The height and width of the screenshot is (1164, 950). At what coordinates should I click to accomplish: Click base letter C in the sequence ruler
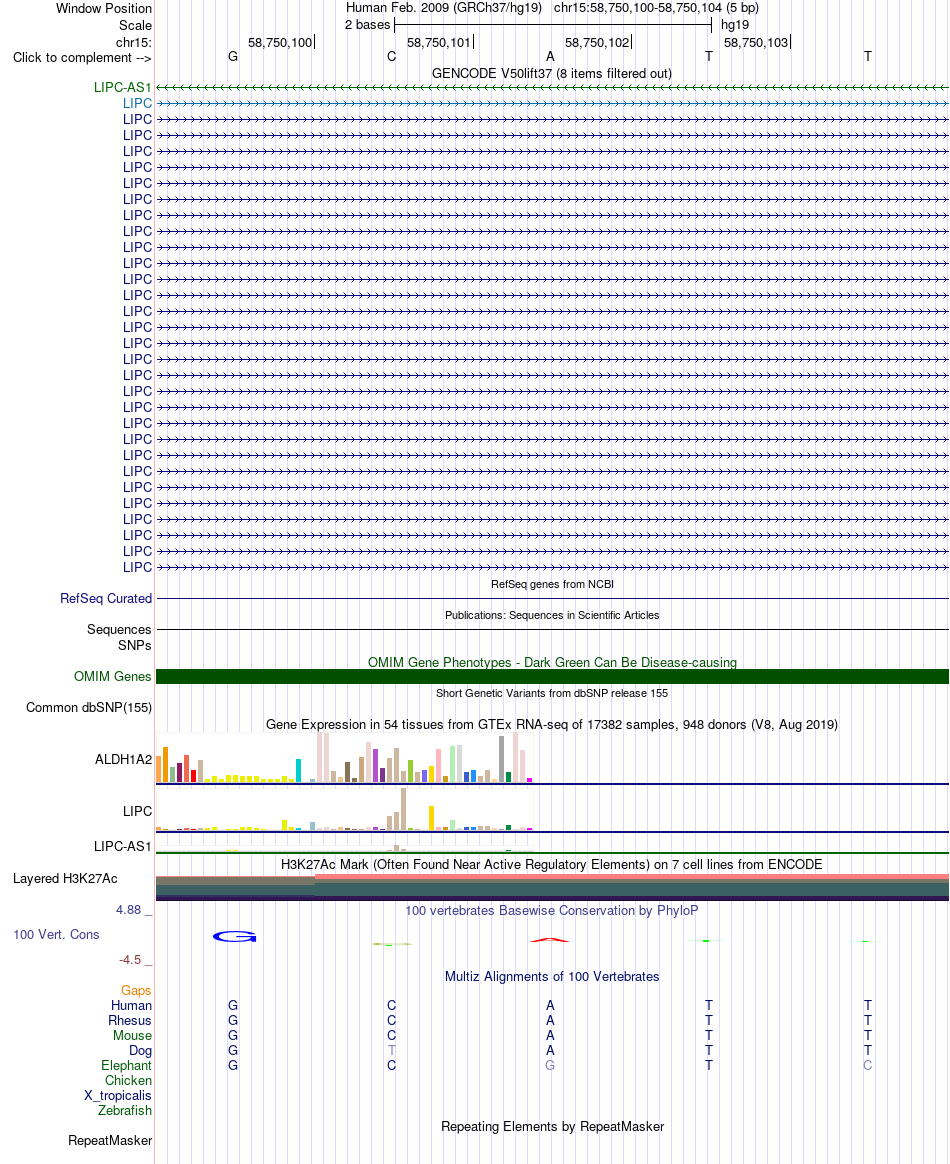point(391,56)
